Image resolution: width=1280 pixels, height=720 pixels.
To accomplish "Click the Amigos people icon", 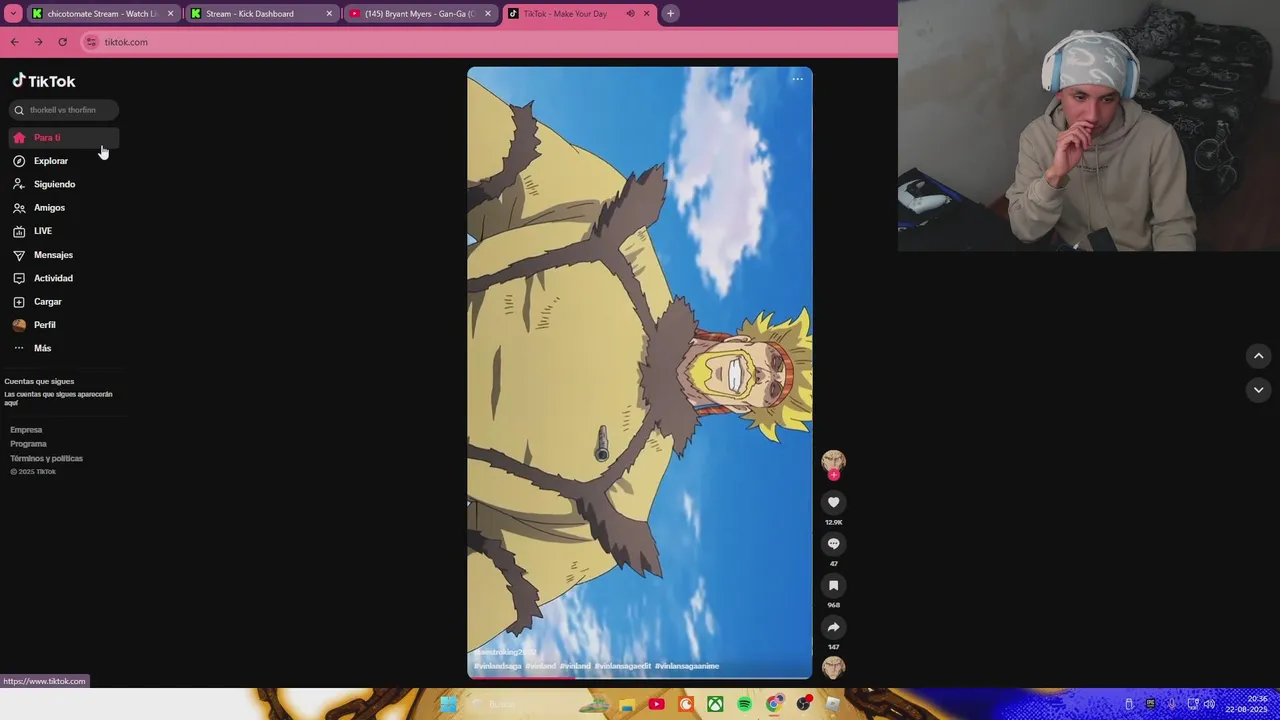I will (19, 208).
